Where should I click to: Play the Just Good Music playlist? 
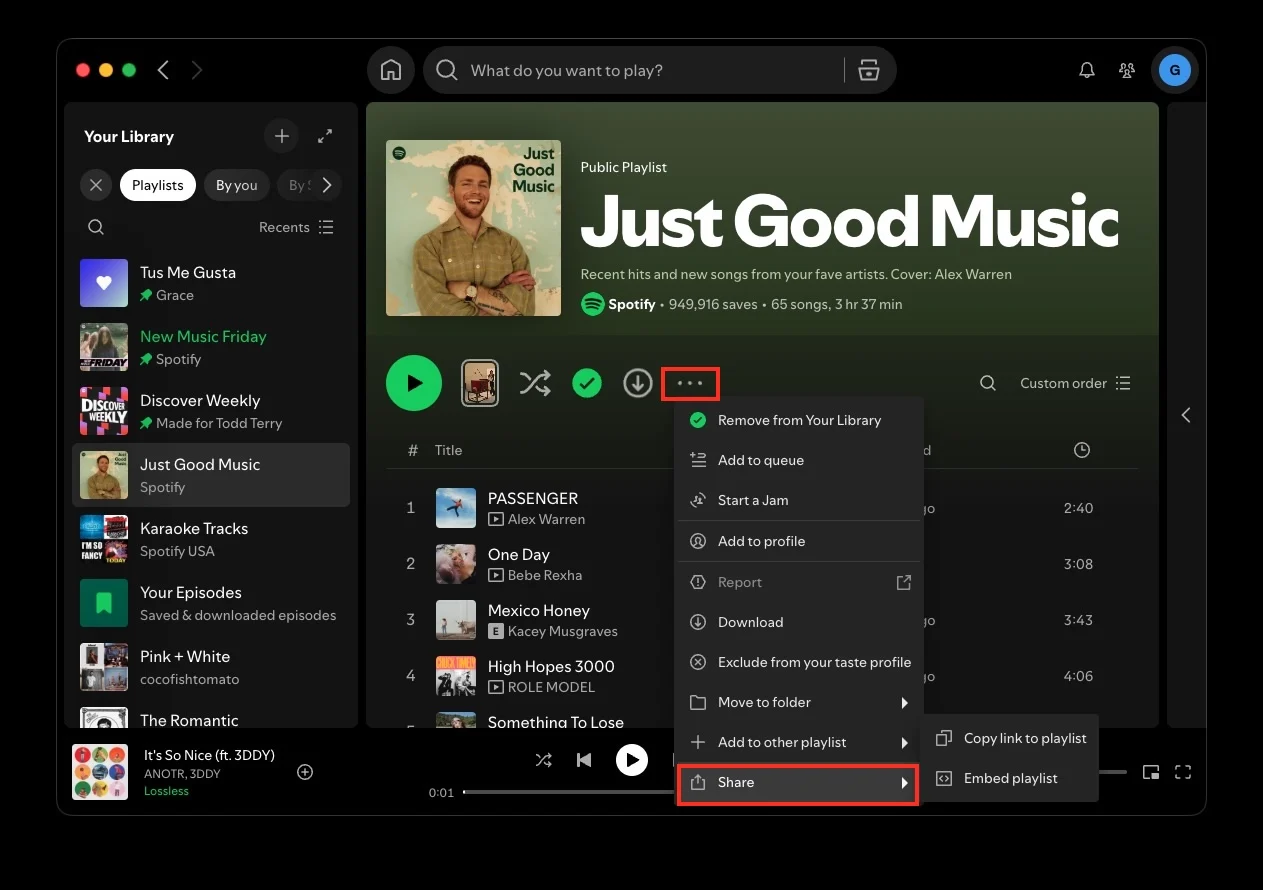414,383
